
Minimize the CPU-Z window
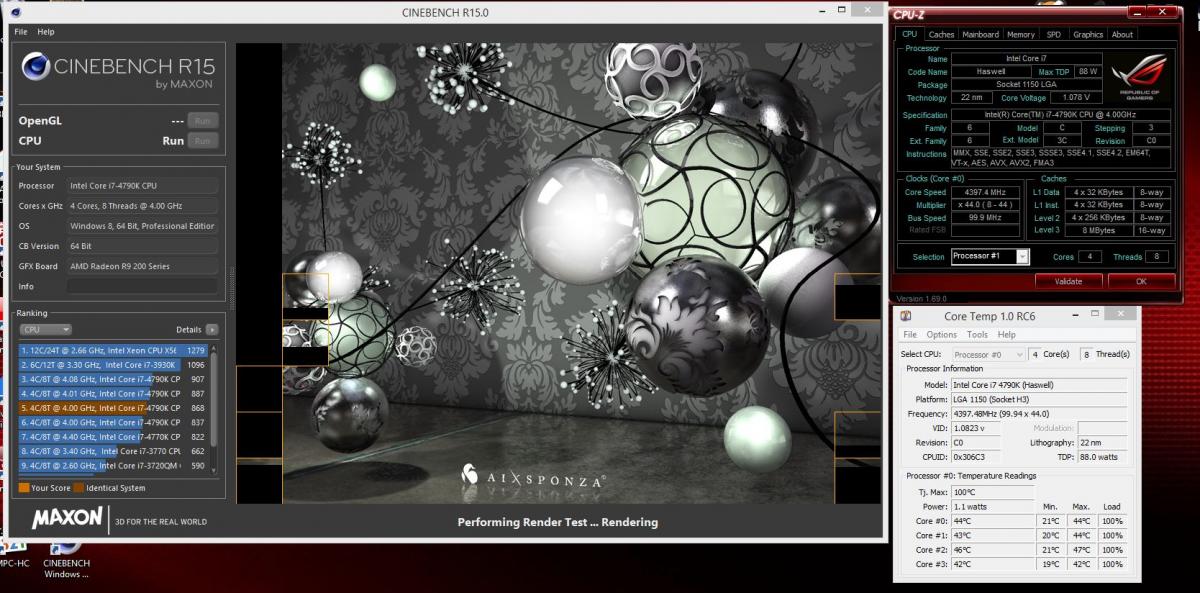pos(1138,13)
